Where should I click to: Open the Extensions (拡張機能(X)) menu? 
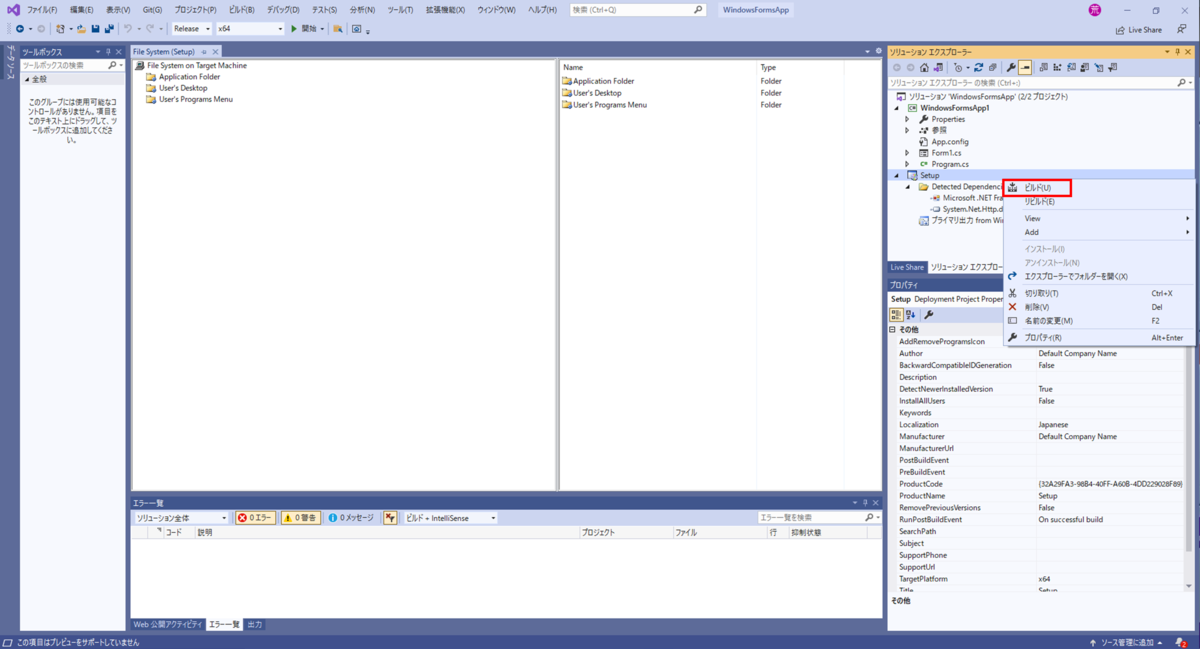click(443, 9)
